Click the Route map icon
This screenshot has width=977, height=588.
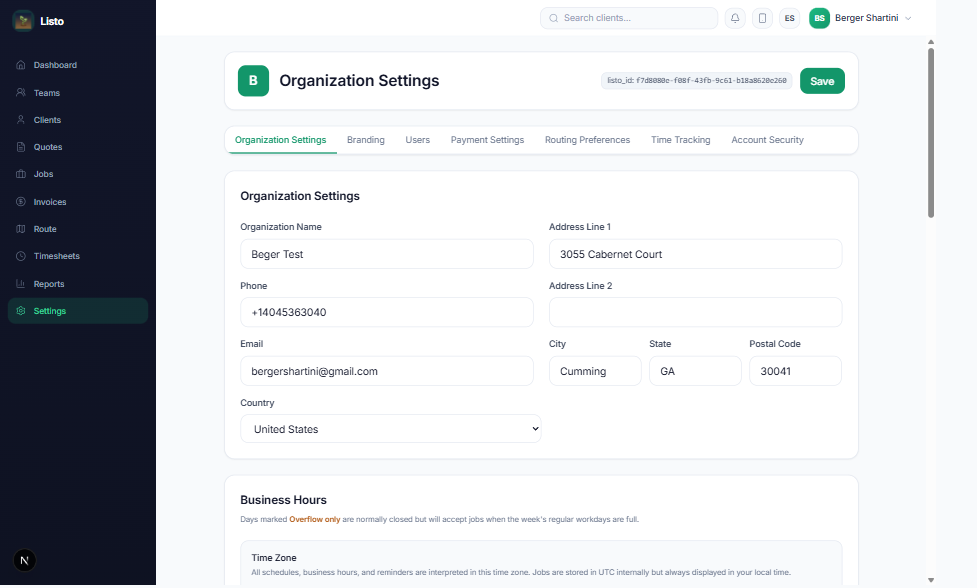click(x=21, y=229)
